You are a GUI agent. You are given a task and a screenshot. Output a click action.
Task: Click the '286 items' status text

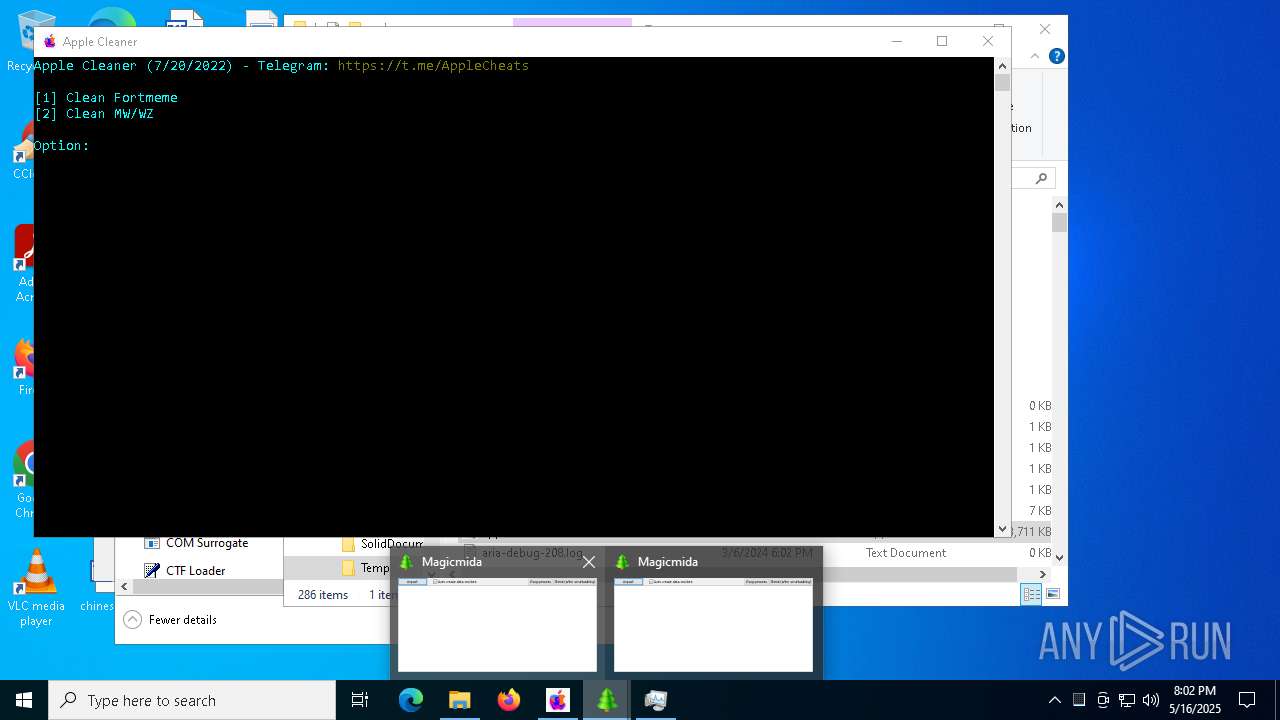click(x=323, y=595)
